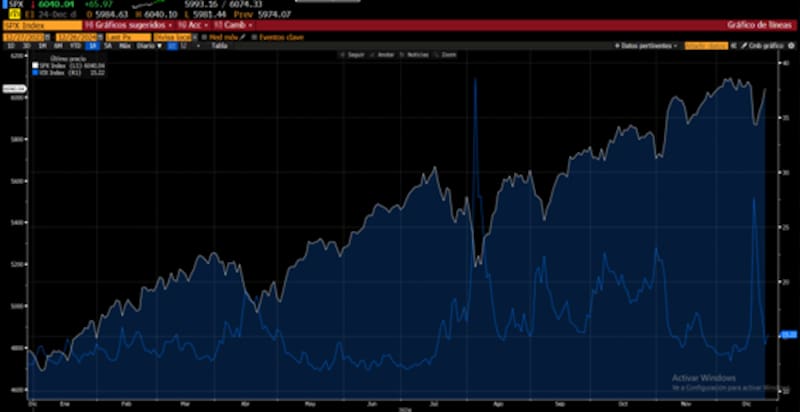This screenshot has height=412, width=800.
Task: Click the chart settings gear icon
Action: [x=793, y=46]
